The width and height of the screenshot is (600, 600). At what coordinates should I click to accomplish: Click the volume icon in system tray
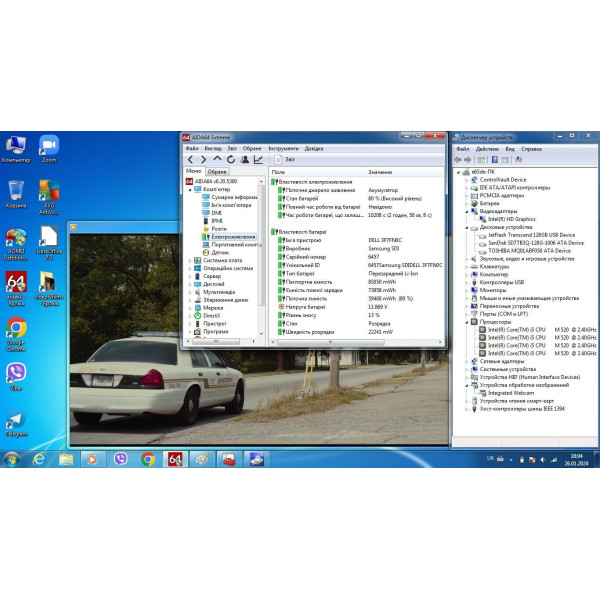tap(543, 460)
